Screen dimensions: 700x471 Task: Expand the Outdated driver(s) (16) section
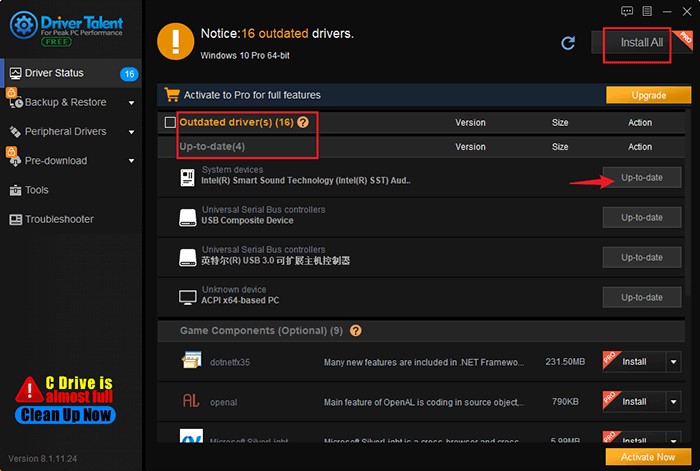click(237, 122)
